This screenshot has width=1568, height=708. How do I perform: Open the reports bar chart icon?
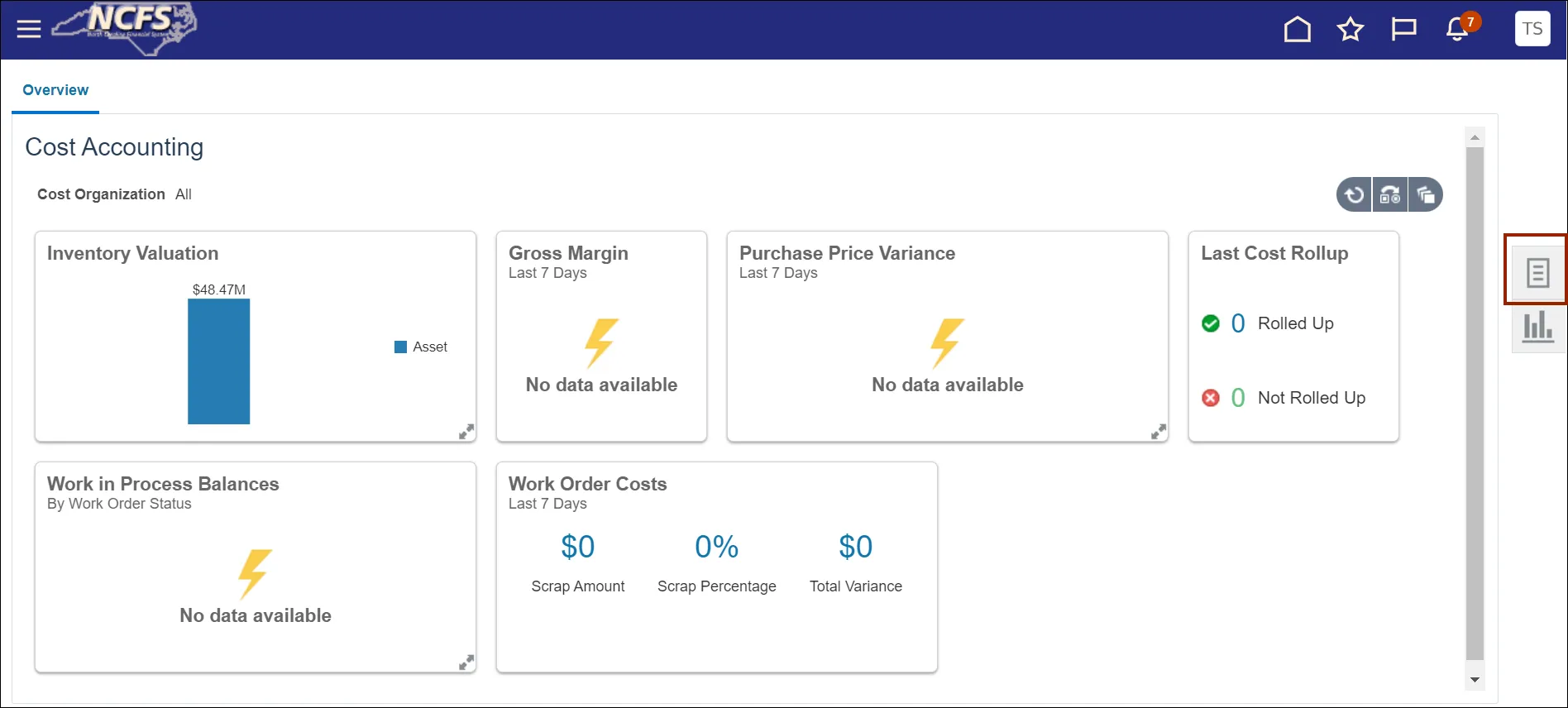[1537, 327]
